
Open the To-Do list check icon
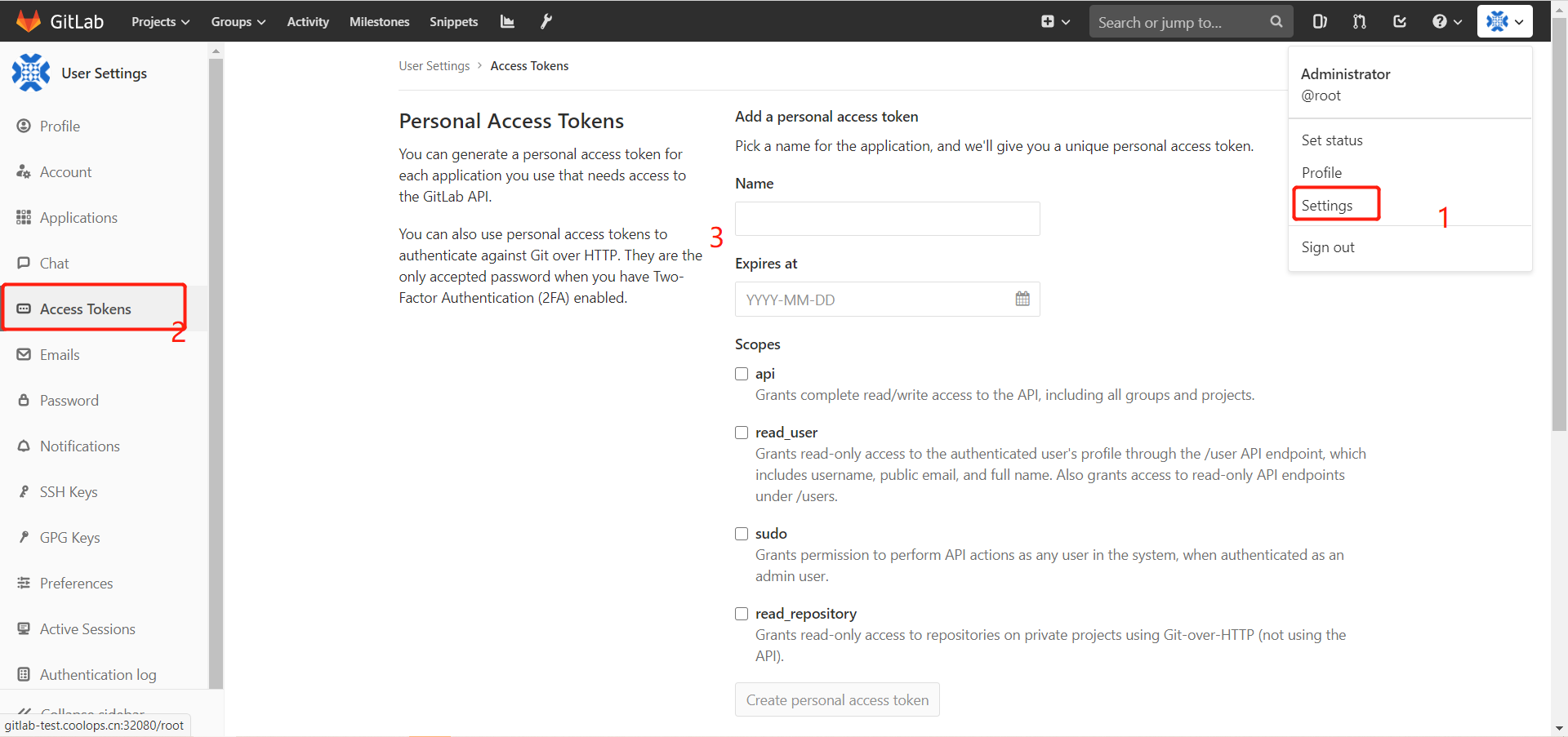click(x=1400, y=21)
